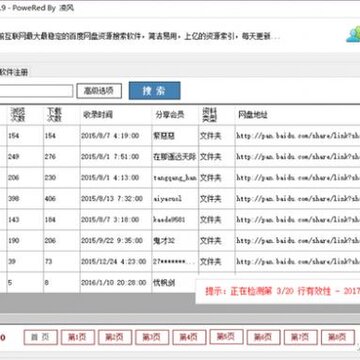
Task: Click view count 249
Action: [x=14, y=157]
